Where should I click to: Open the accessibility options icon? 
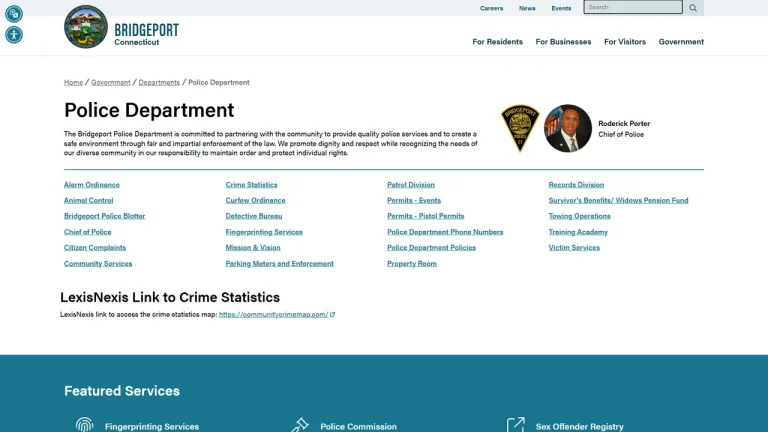click(14, 35)
